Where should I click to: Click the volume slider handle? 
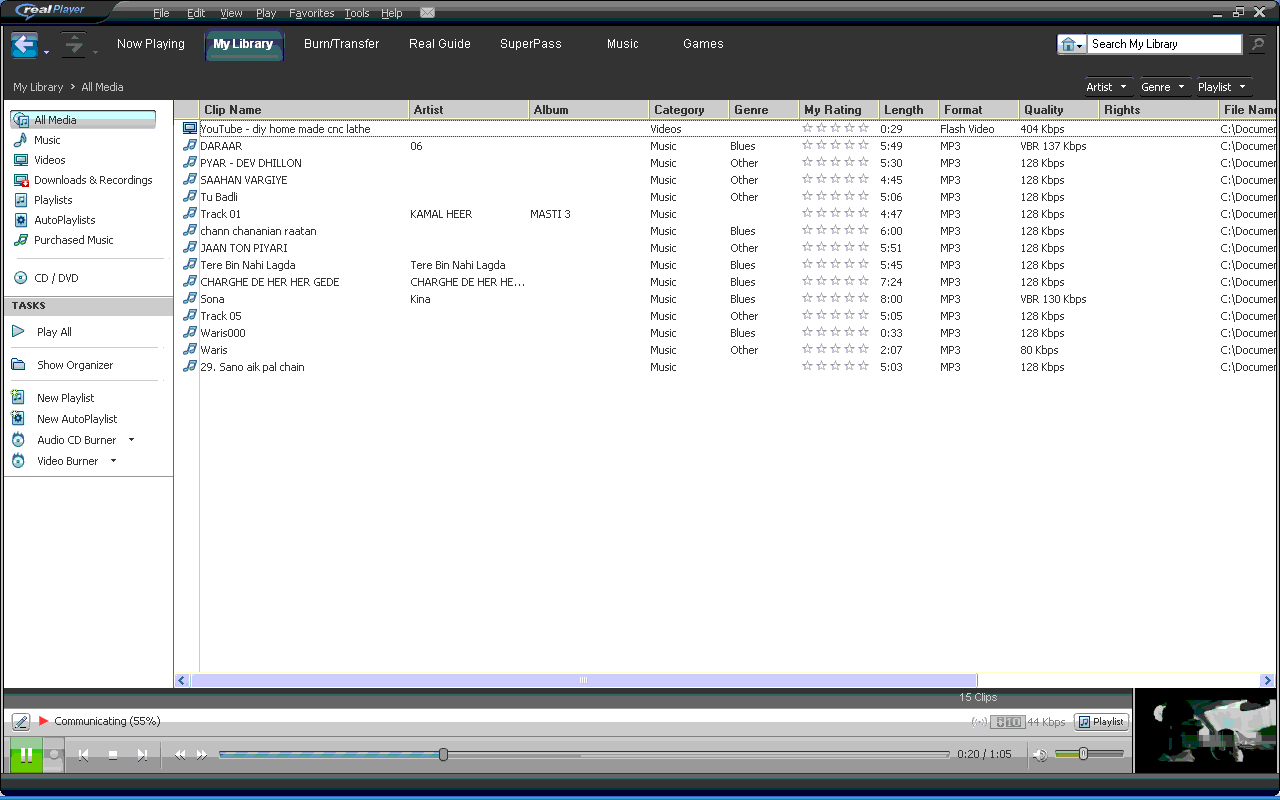pyautogui.click(x=1083, y=754)
